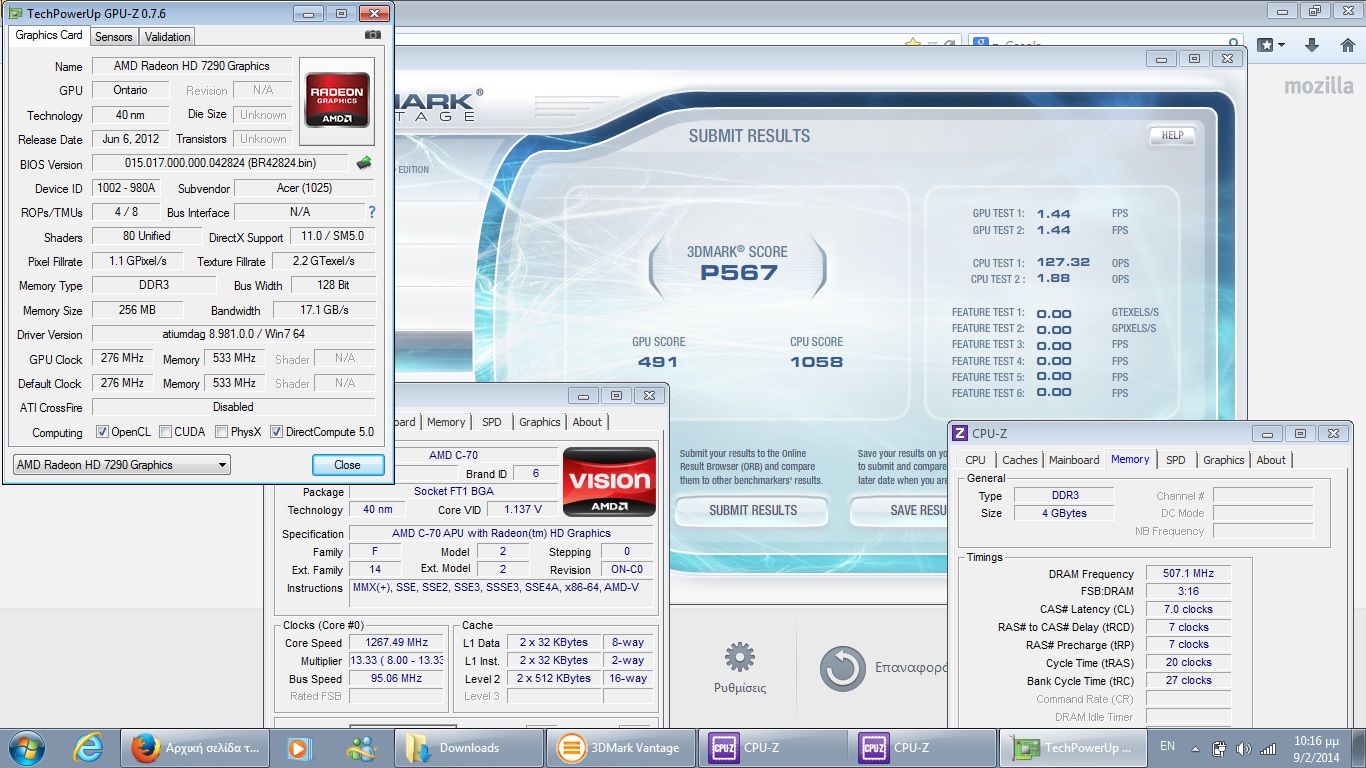Open SPD tab in the left CPU-Z window

(x=491, y=422)
